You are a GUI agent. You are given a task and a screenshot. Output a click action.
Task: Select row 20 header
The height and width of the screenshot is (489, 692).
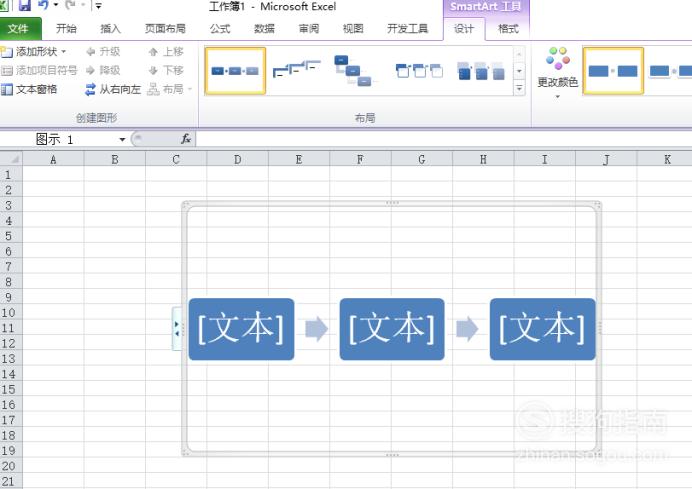coord(11,466)
